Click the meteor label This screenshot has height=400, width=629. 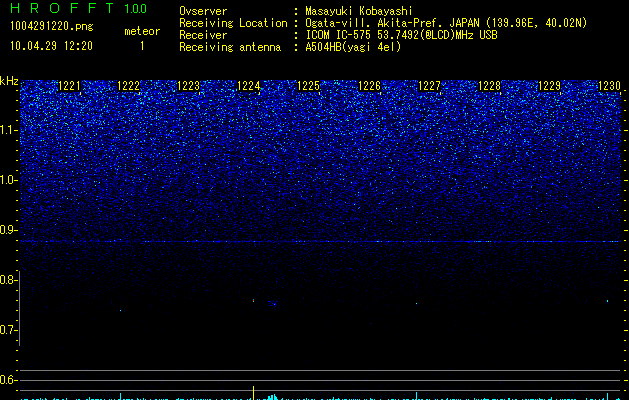click(x=142, y=31)
